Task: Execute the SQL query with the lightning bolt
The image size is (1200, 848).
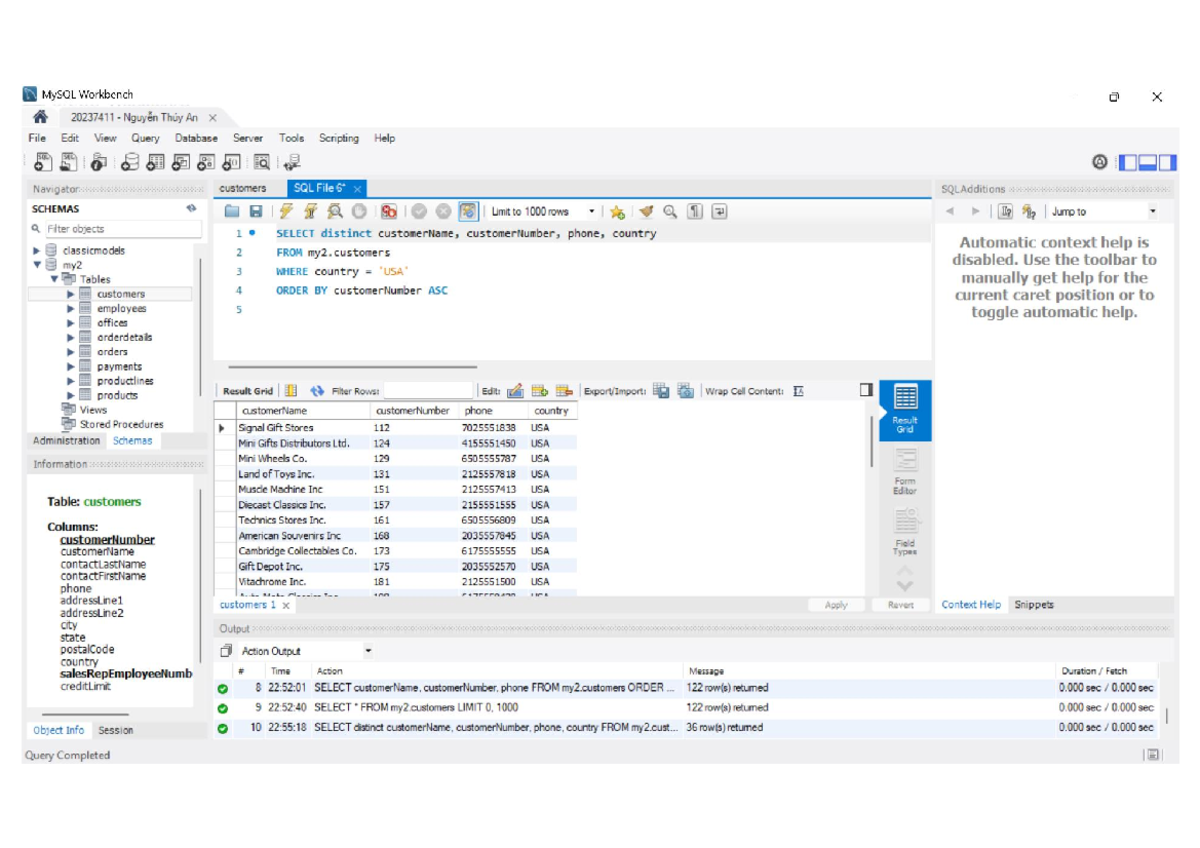Action: pos(287,211)
